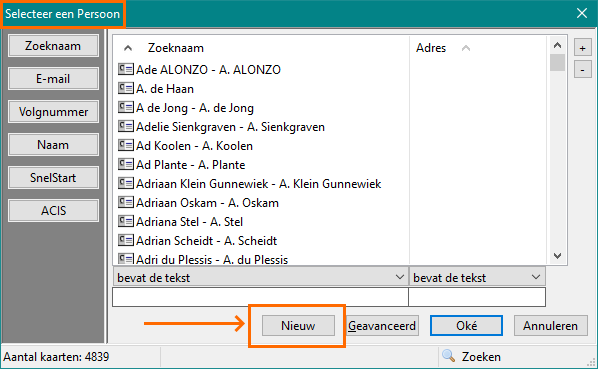Select Adriaan Oskam - A. Oskam
The image size is (598, 369).
(x=207, y=203)
